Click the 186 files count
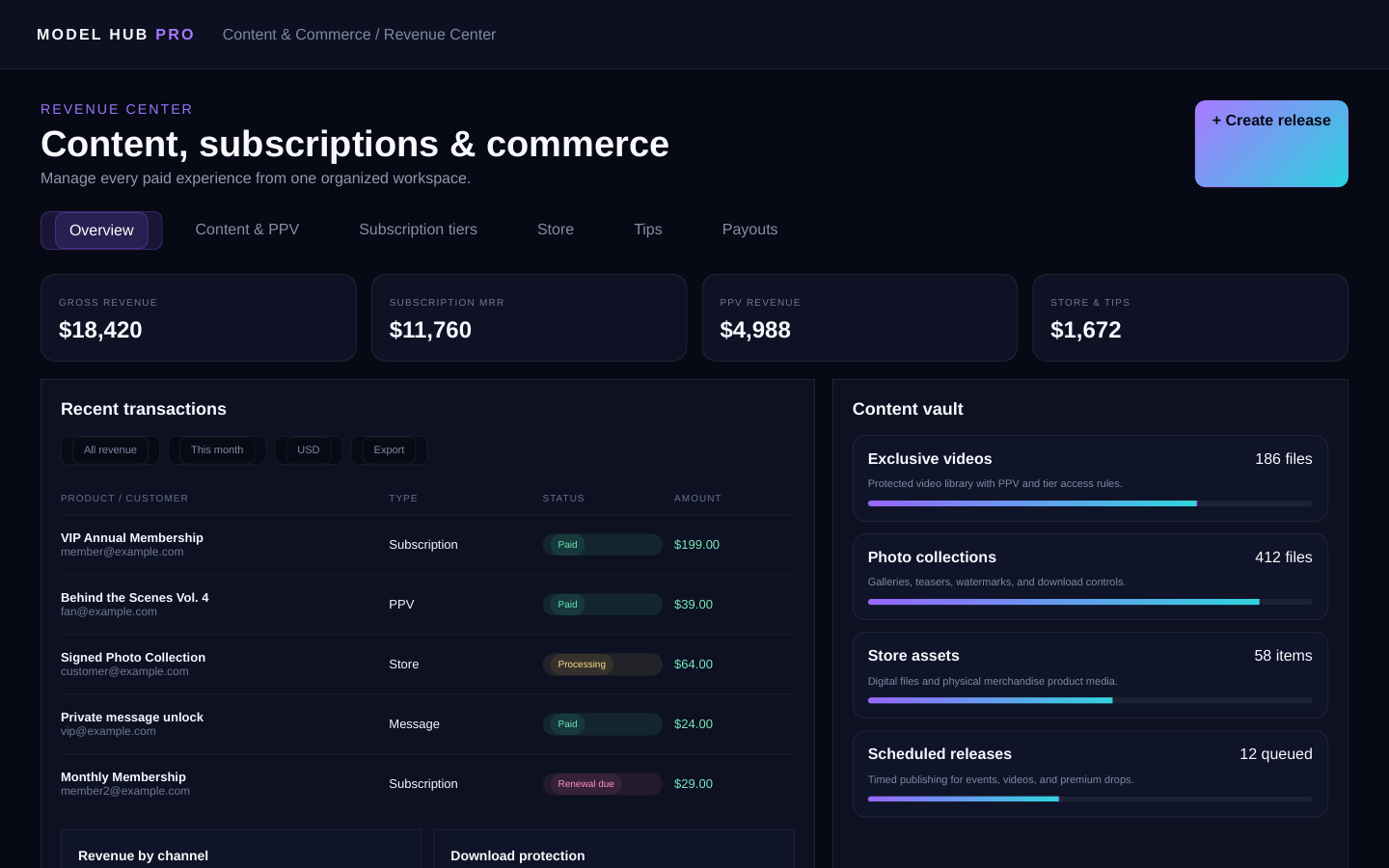This screenshot has width=1389, height=868. point(1283,459)
